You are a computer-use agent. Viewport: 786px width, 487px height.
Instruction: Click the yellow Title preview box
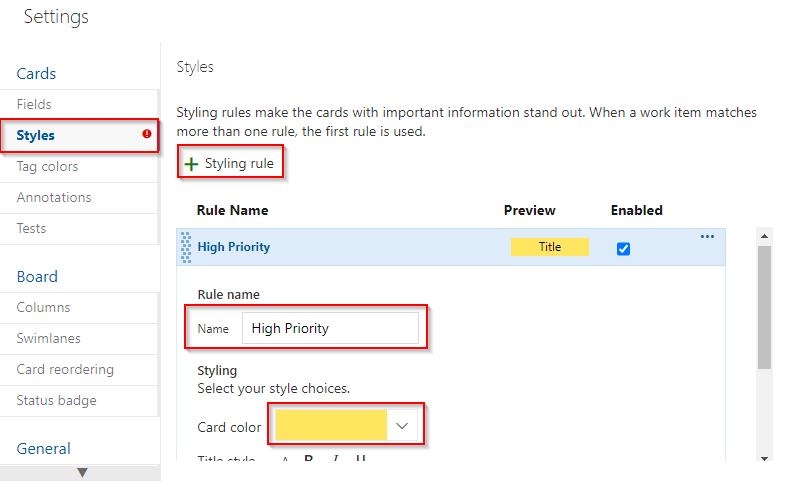(x=550, y=247)
